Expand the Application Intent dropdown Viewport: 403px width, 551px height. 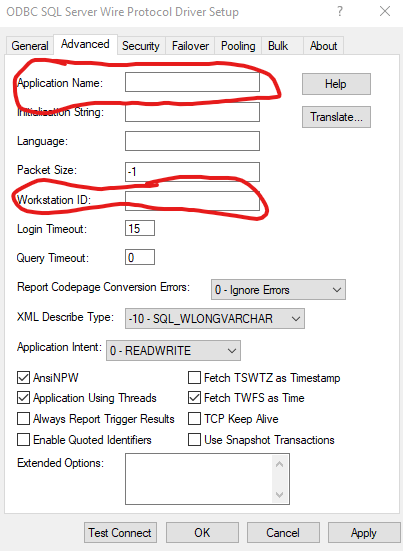(x=173, y=350)
